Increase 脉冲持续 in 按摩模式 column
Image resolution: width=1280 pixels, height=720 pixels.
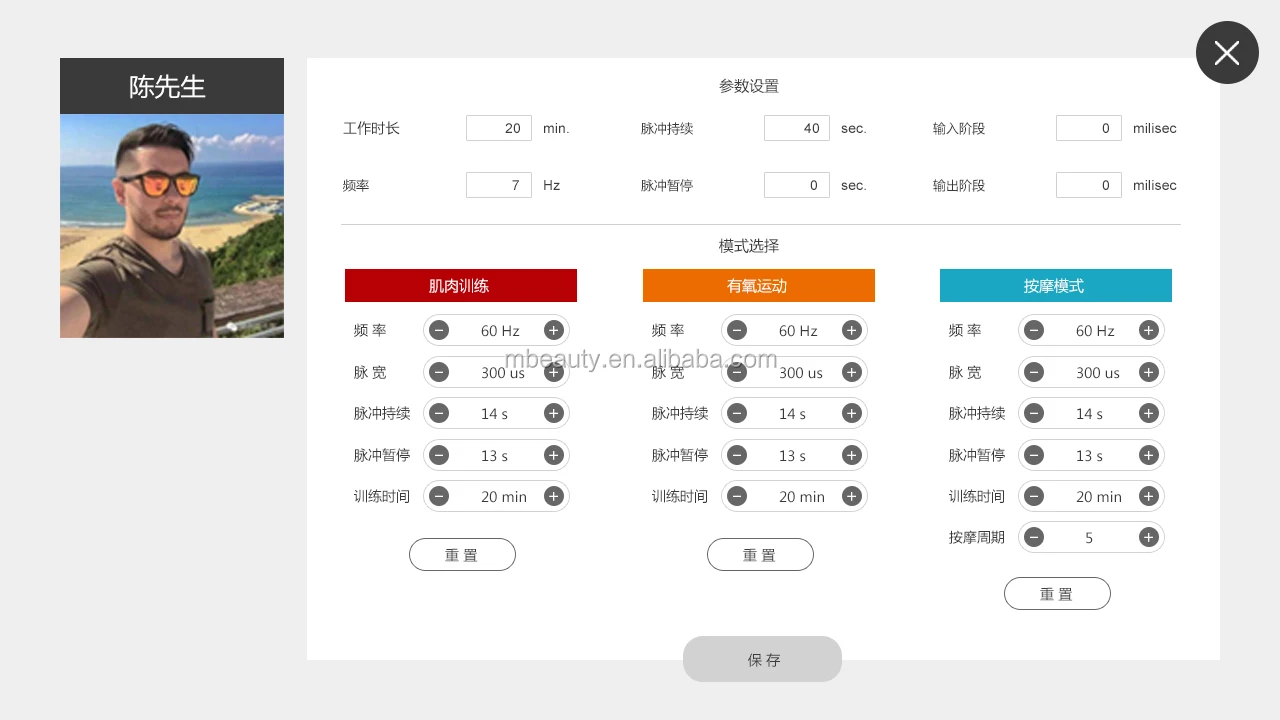pos(1148,413)
